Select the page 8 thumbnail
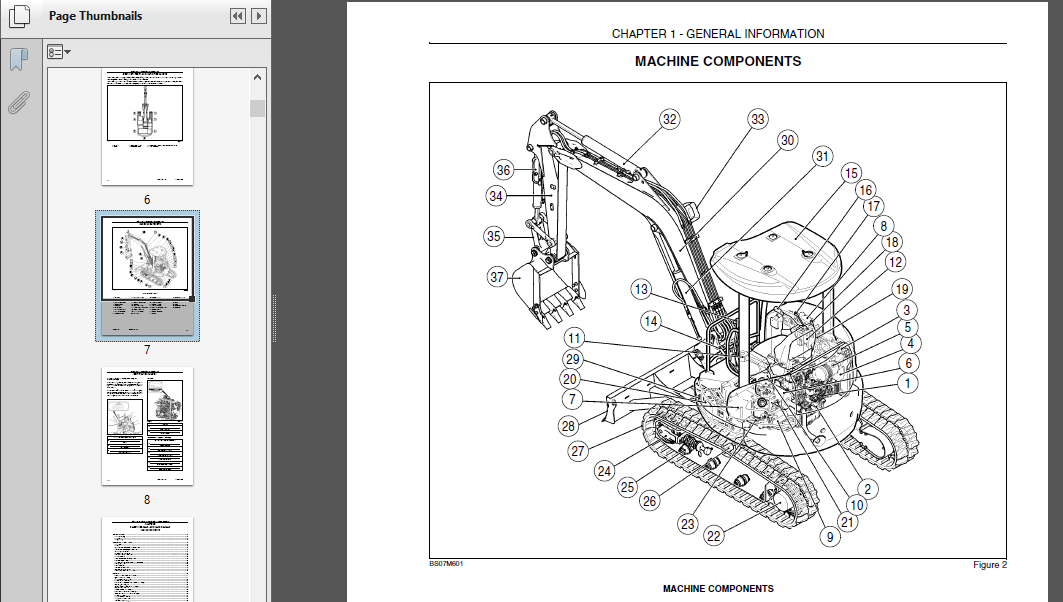Screen dimensions: 1063x602 click(147, 426)
